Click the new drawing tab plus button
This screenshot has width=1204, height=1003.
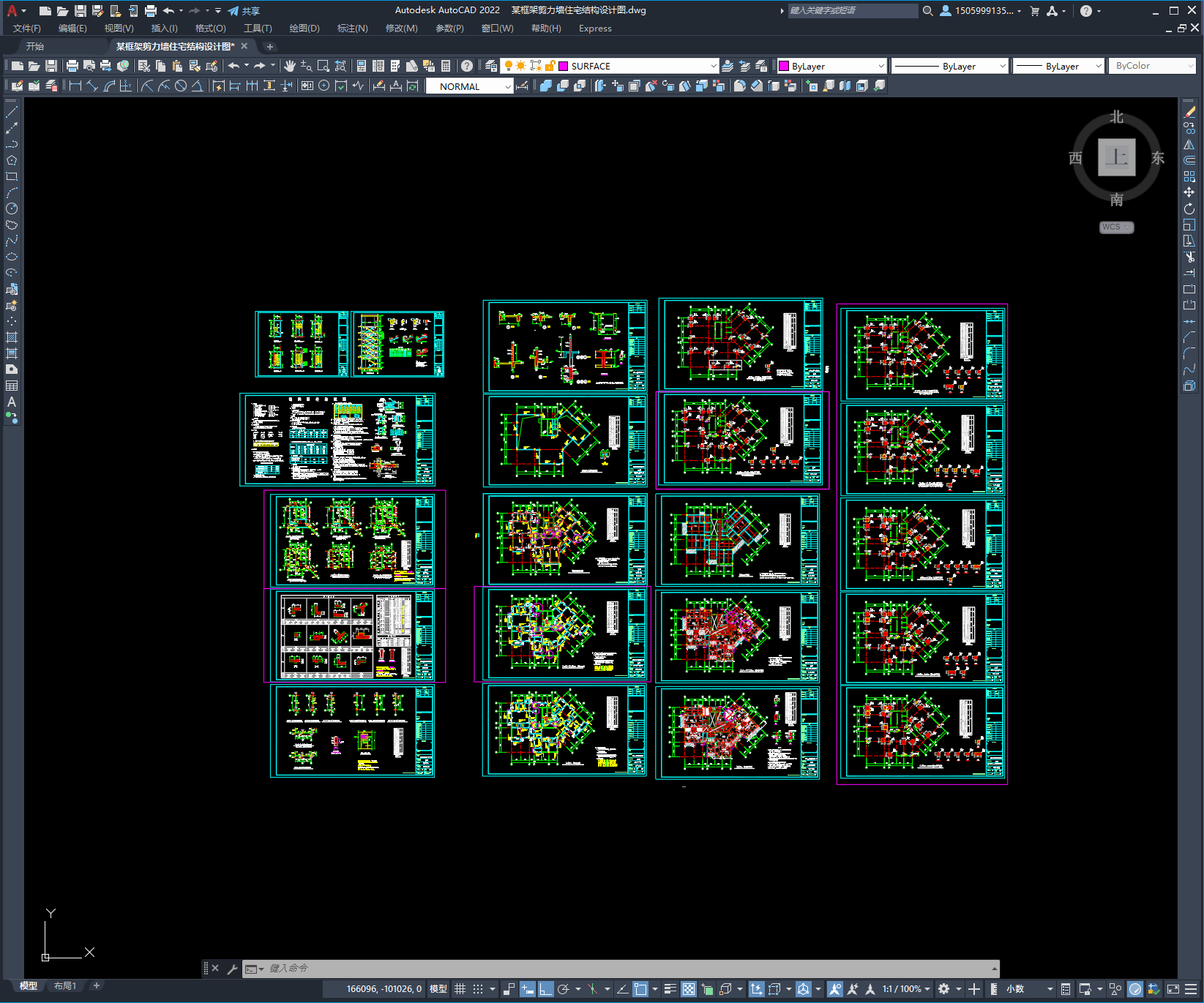[269, 47]
